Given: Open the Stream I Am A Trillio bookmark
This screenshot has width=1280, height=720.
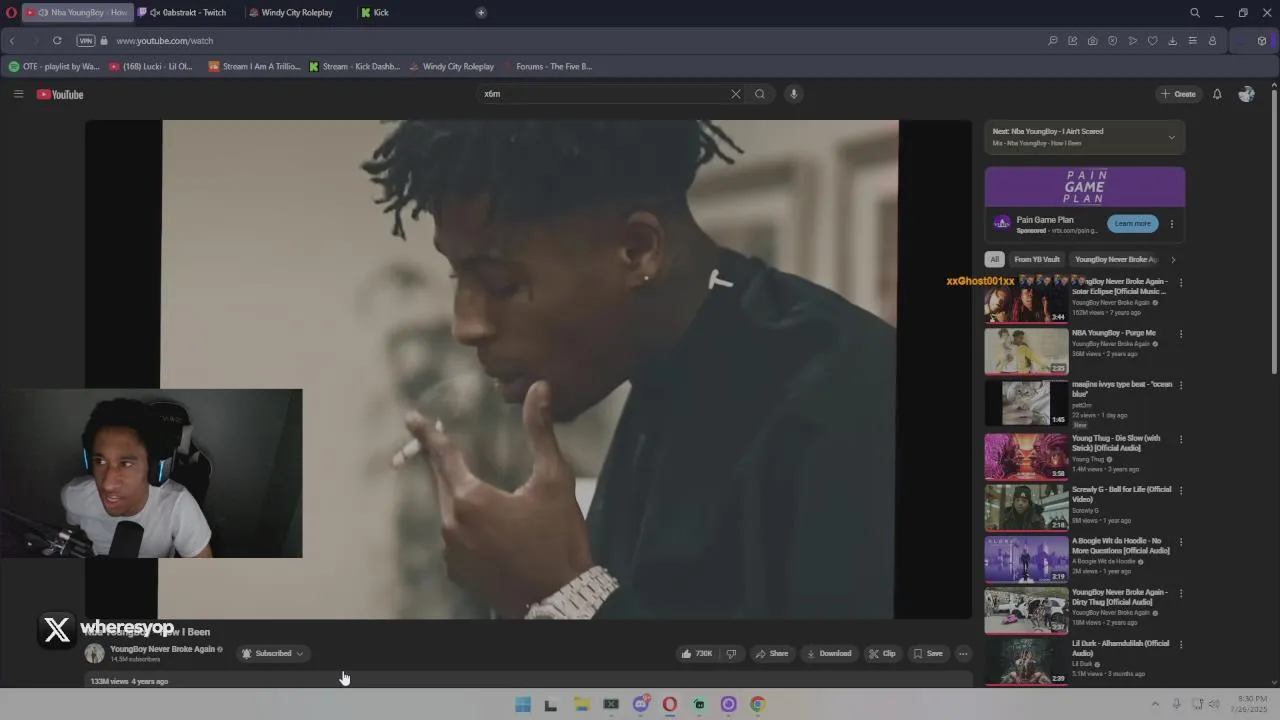Looking at the screenshot, I should point(254,67).
